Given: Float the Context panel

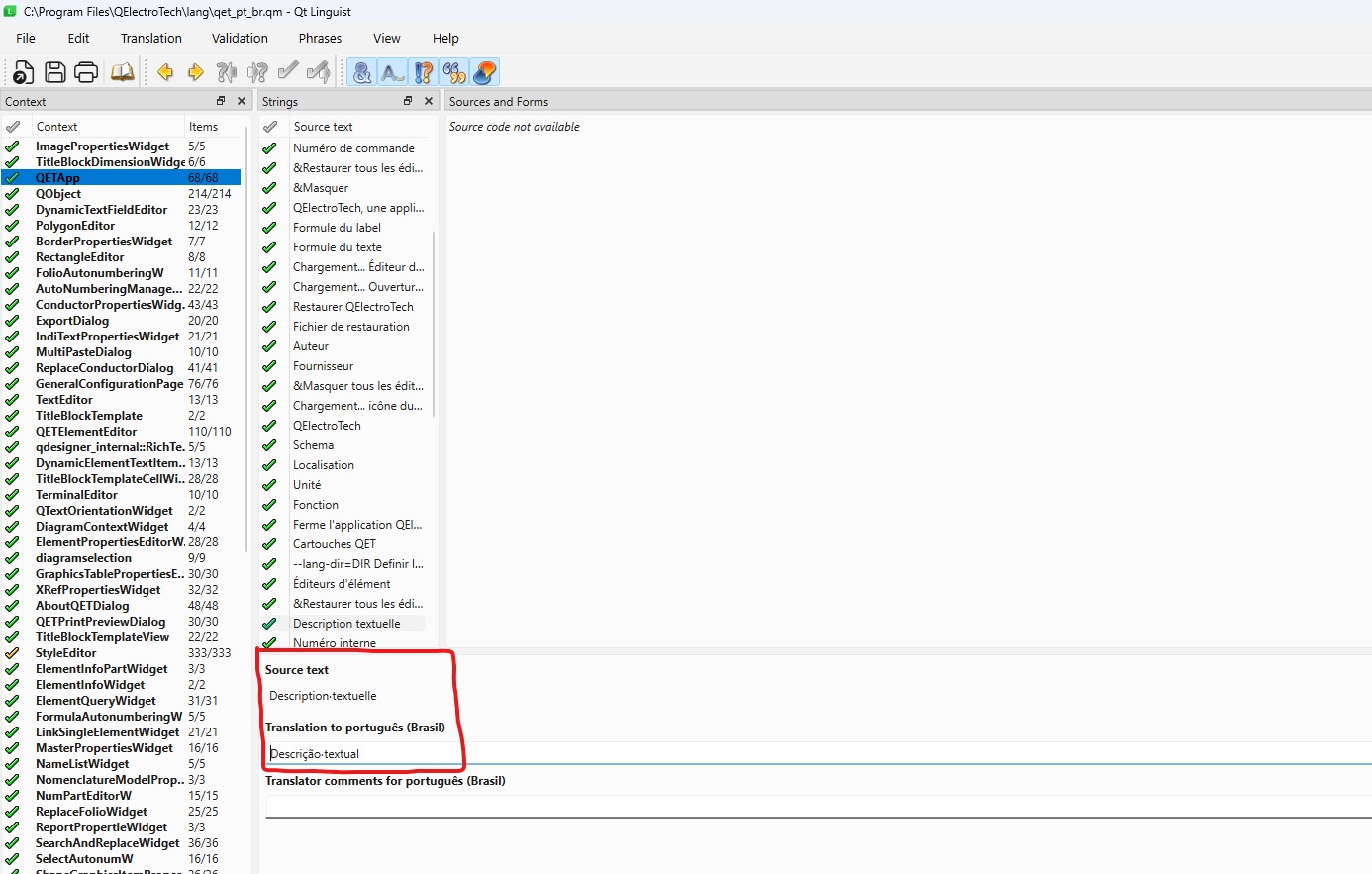Looking at the screenshot, I should [221, 101].
